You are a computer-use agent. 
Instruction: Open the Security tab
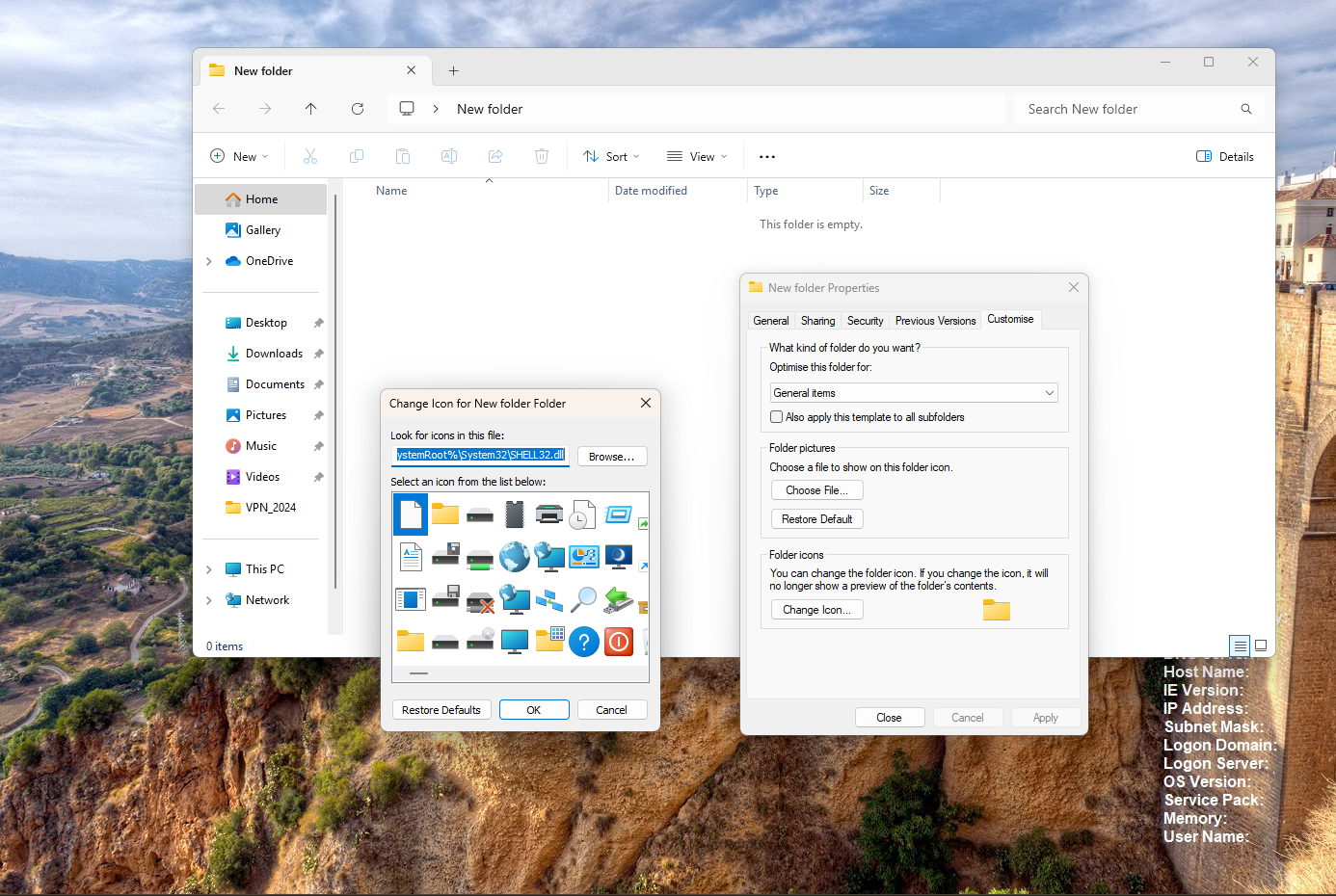pos(865,321)
